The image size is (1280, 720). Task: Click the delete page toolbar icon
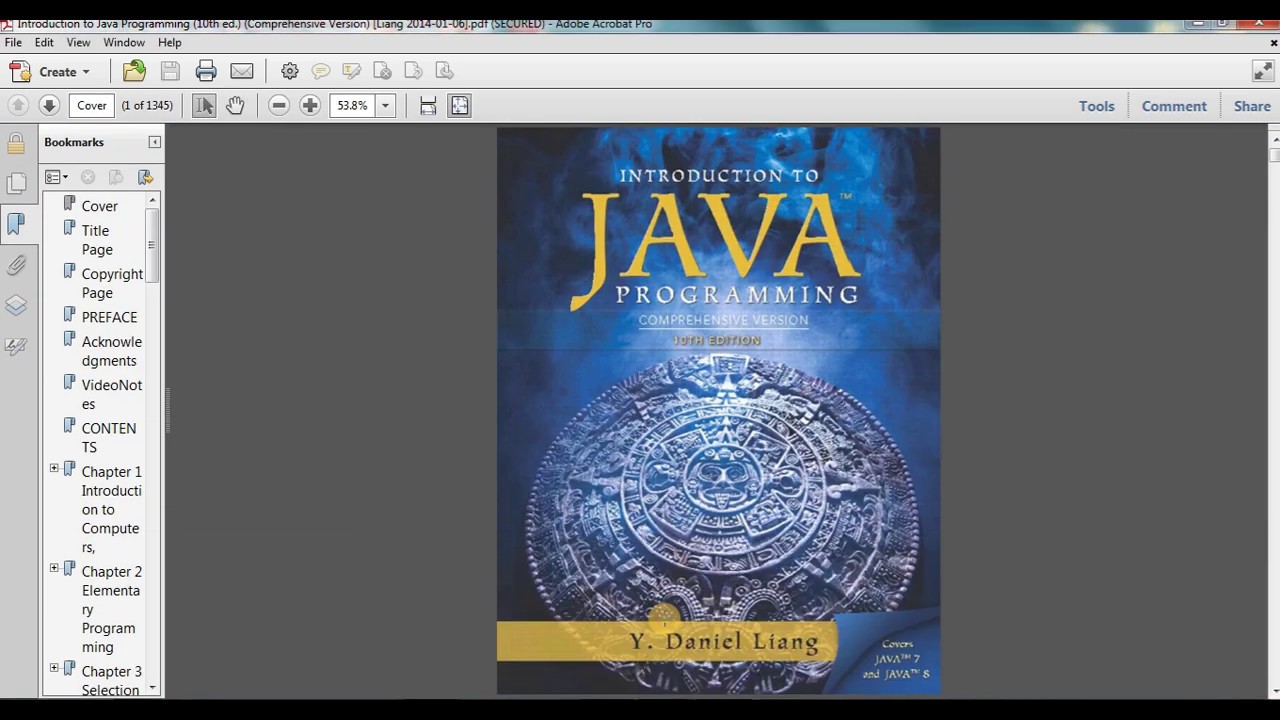click(x=382, y=71)
